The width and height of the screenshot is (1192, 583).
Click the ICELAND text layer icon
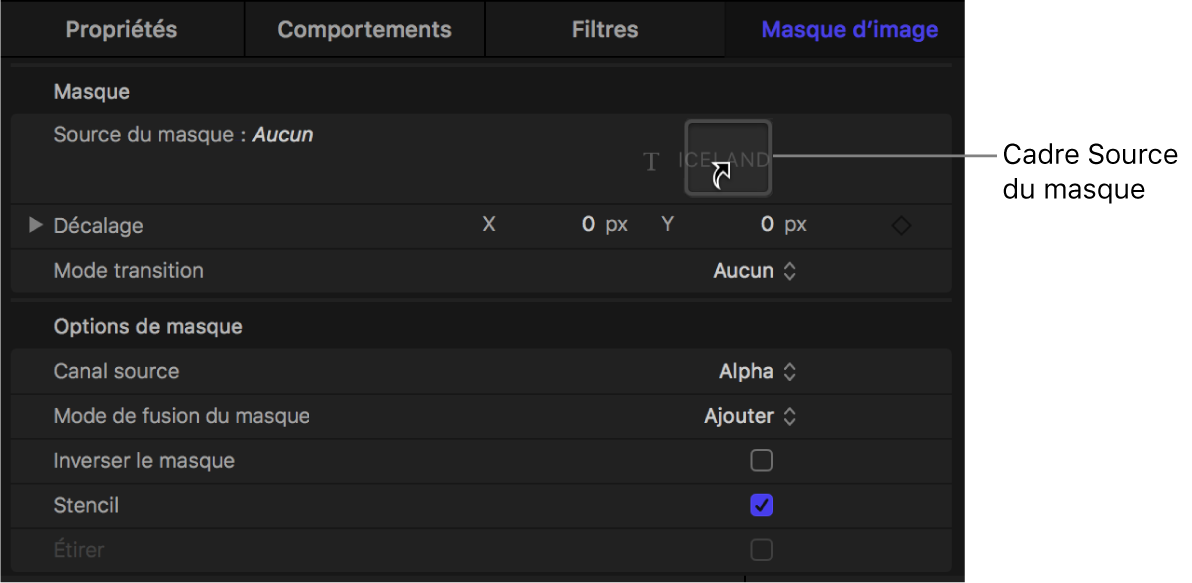pos(652,161)
